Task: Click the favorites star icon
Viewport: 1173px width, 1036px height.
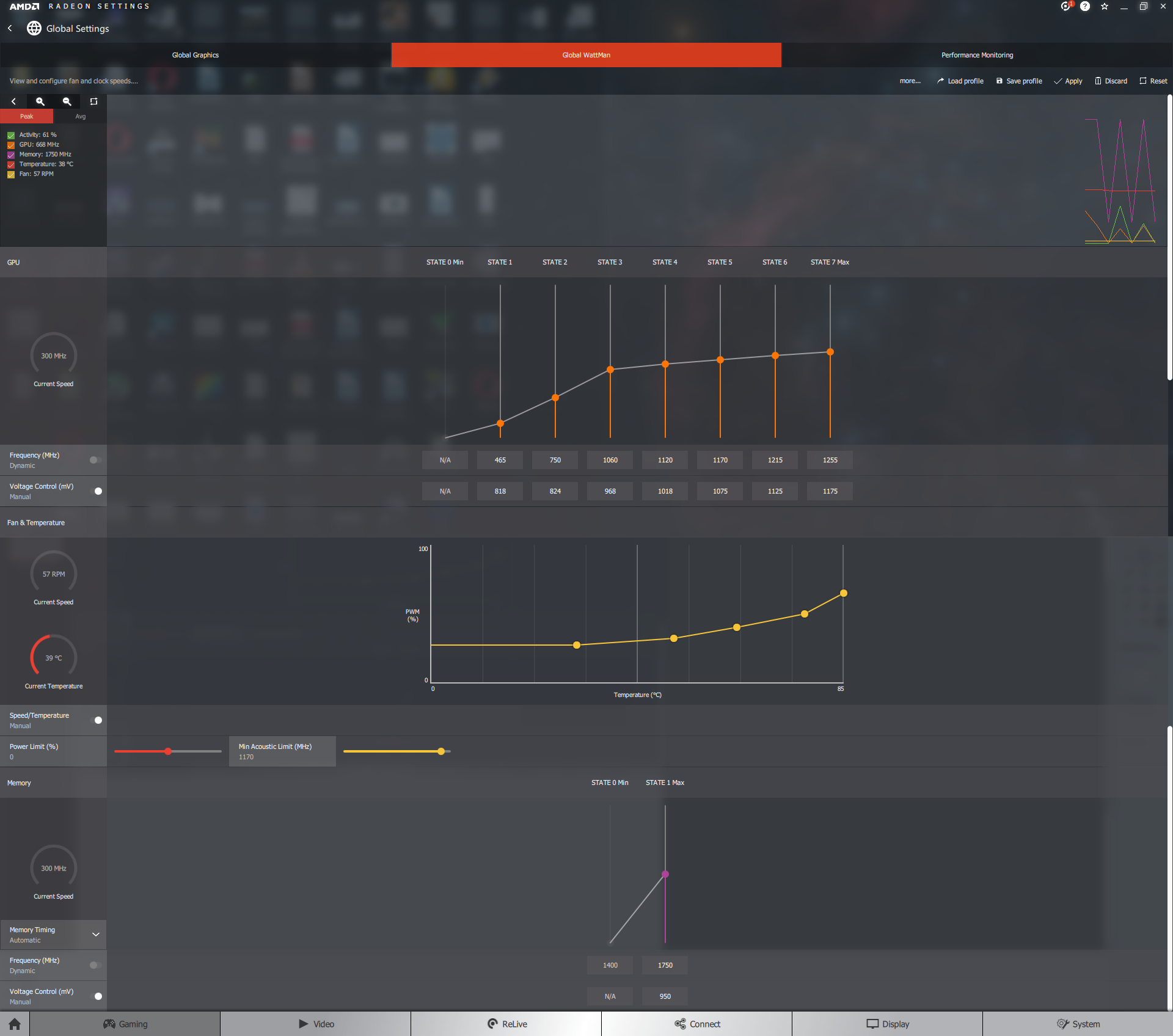Action: tap(1105, 6)
